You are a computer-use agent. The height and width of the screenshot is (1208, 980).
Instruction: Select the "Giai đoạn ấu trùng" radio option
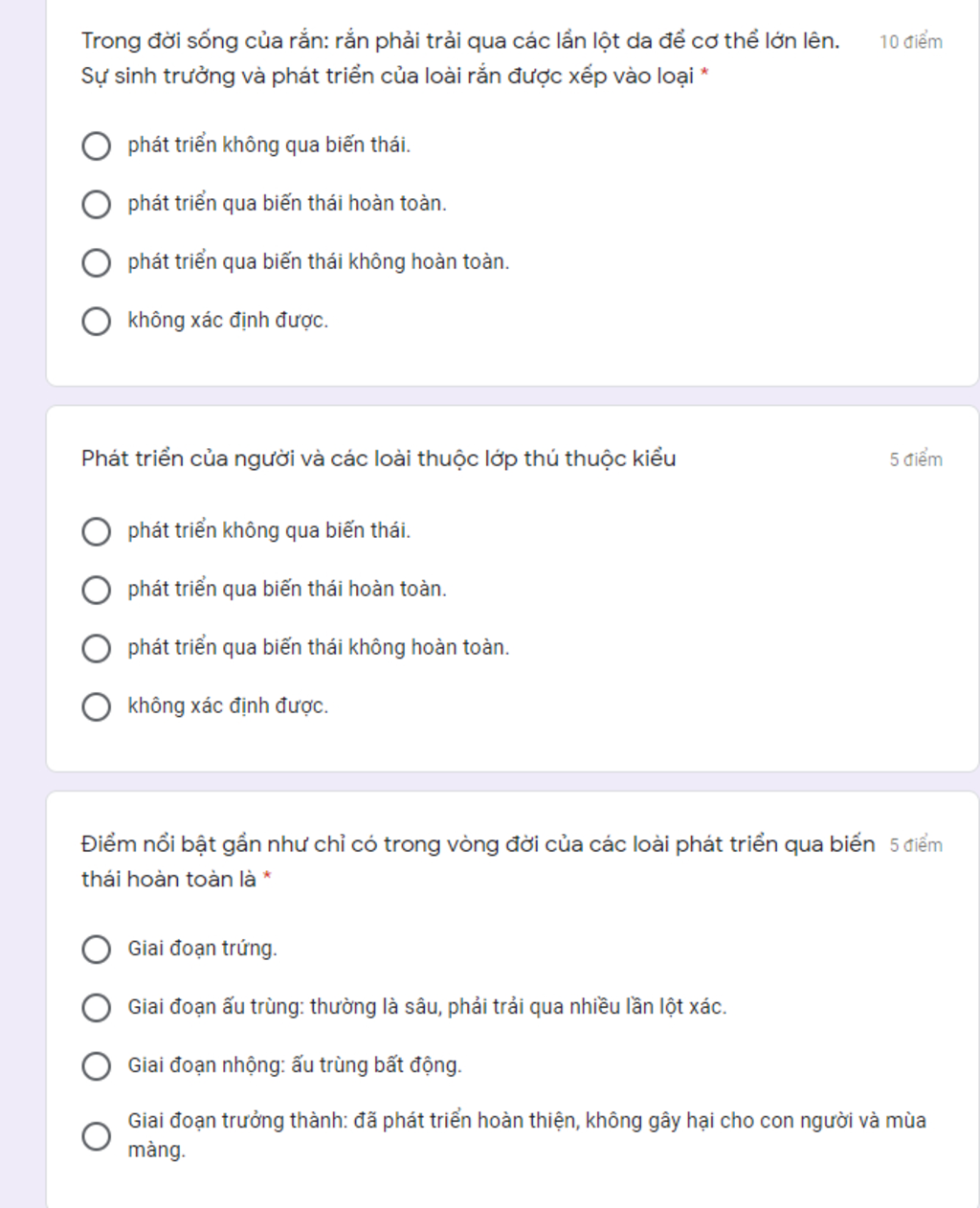(x=96, y=1008)
